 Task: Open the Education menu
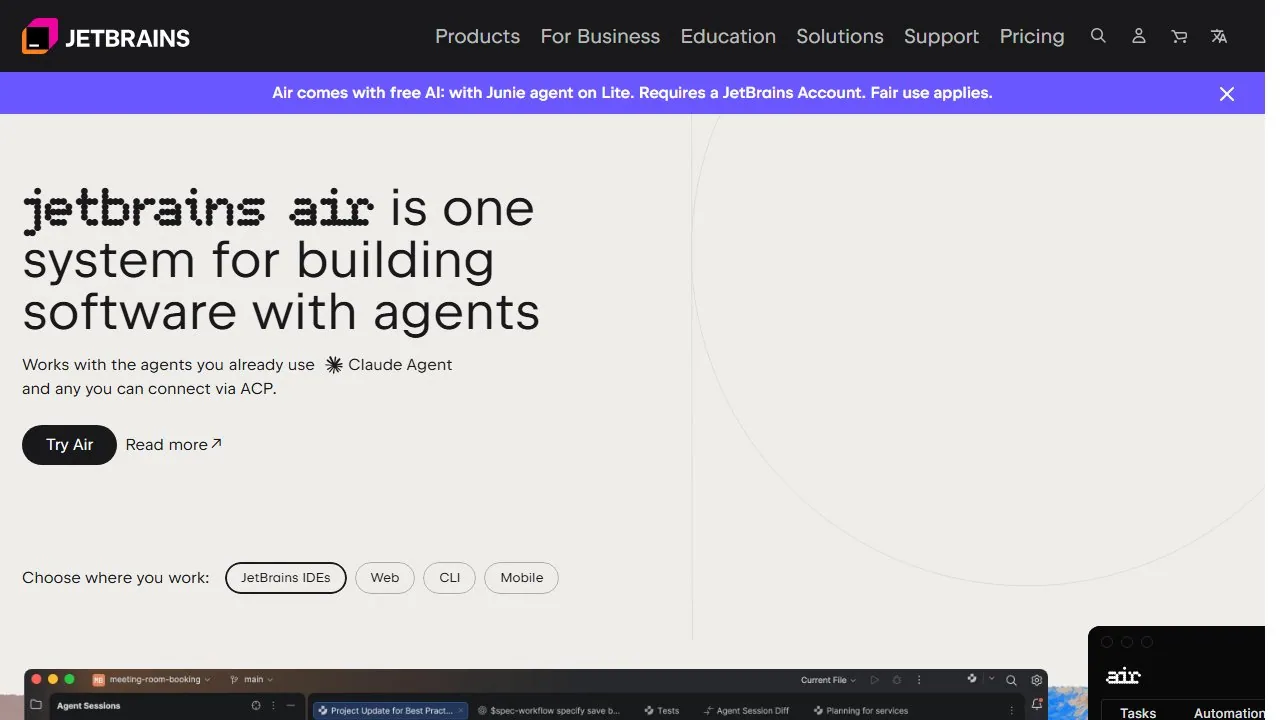click(x=728, y=36)
